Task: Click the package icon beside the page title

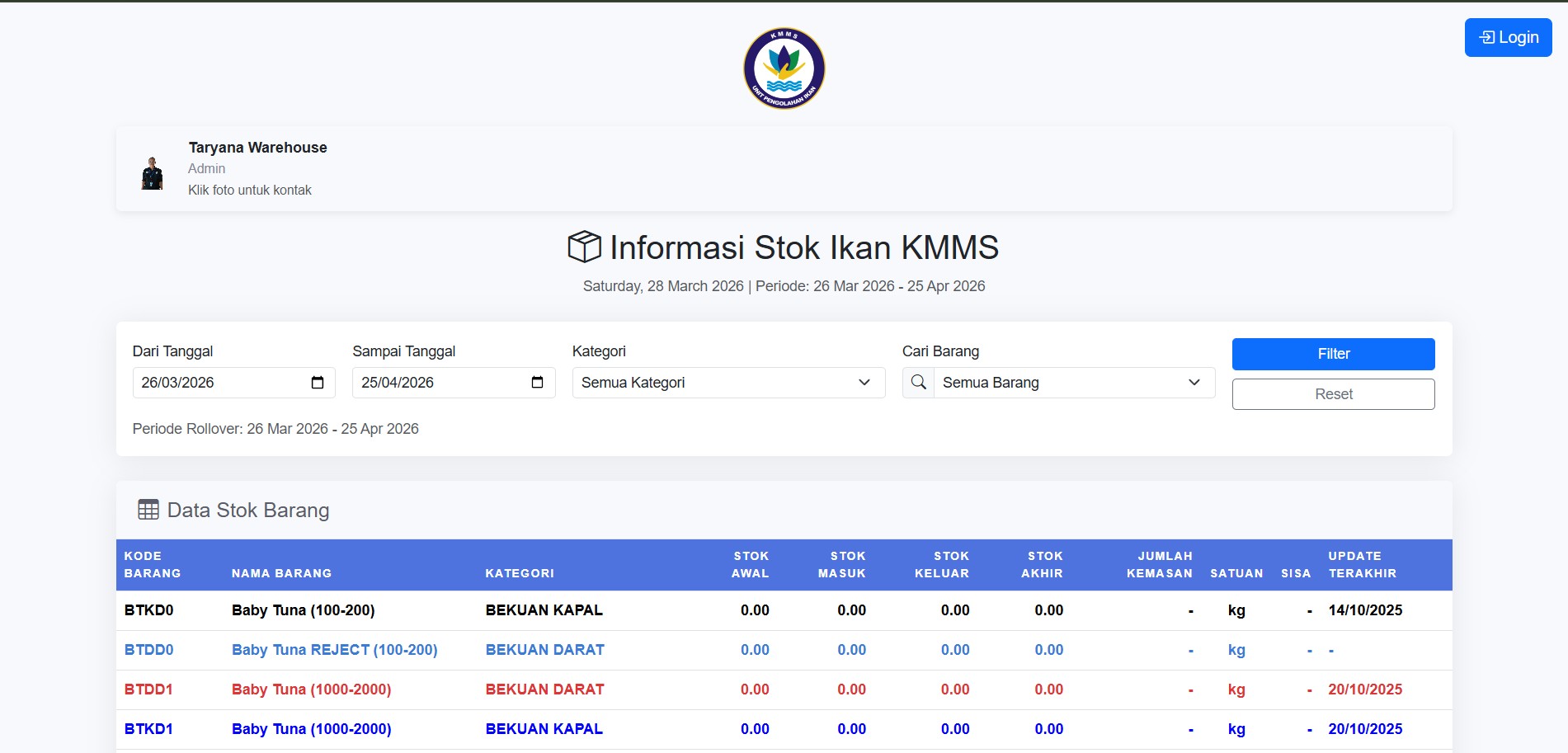Action: click(585, 246)
